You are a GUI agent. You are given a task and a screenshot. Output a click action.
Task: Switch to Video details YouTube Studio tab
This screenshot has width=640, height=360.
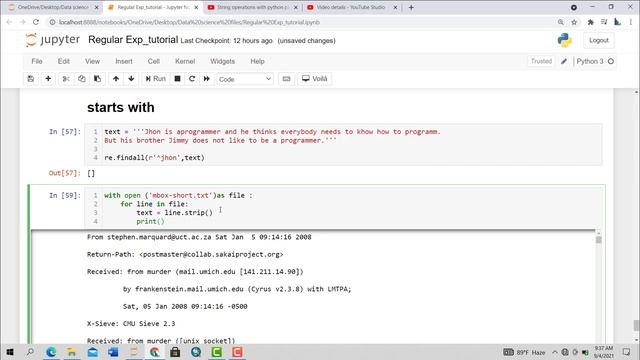[x=351, y=7]
